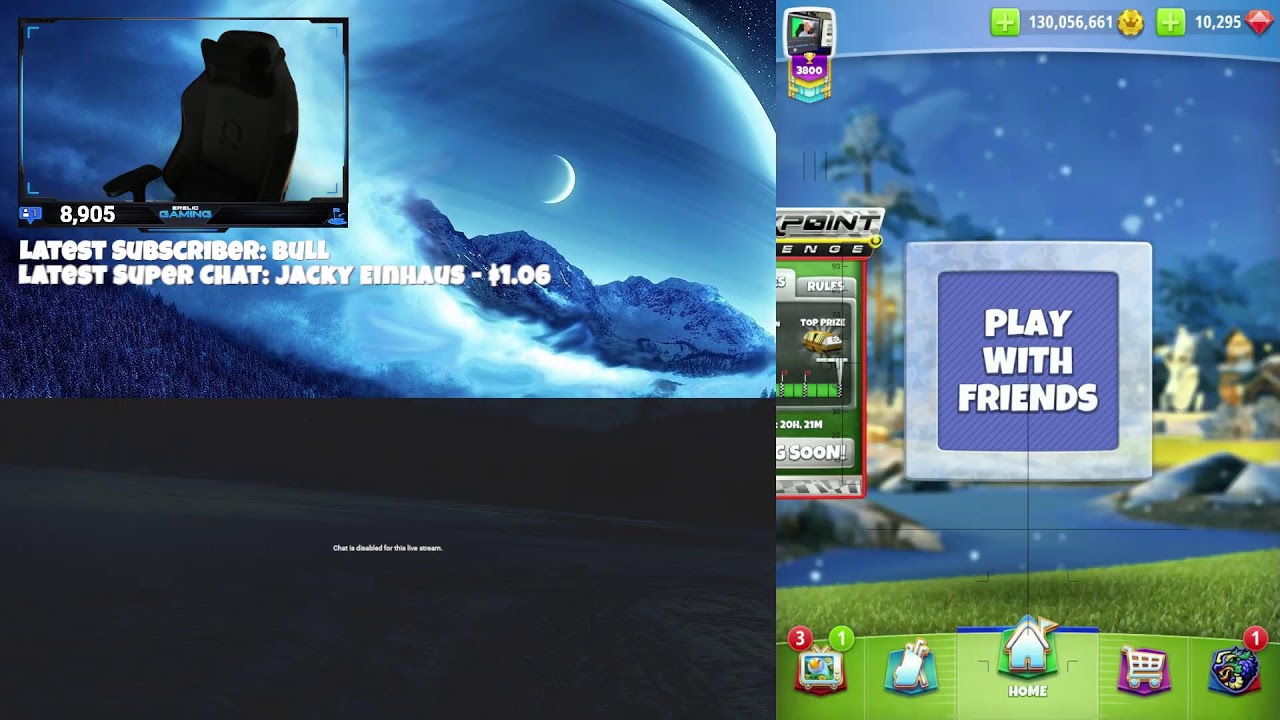
Task: Click the 130,056,661 coin balance
Action: (1070, 22)
